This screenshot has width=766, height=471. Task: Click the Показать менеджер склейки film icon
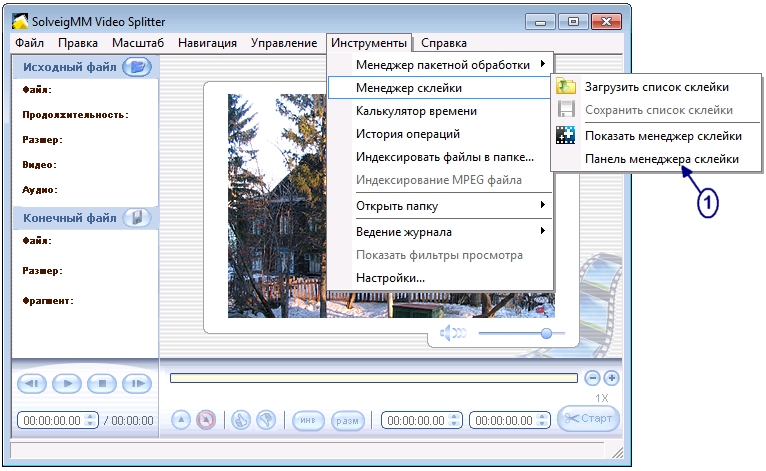pyautogui.click(x=566, y=135)
